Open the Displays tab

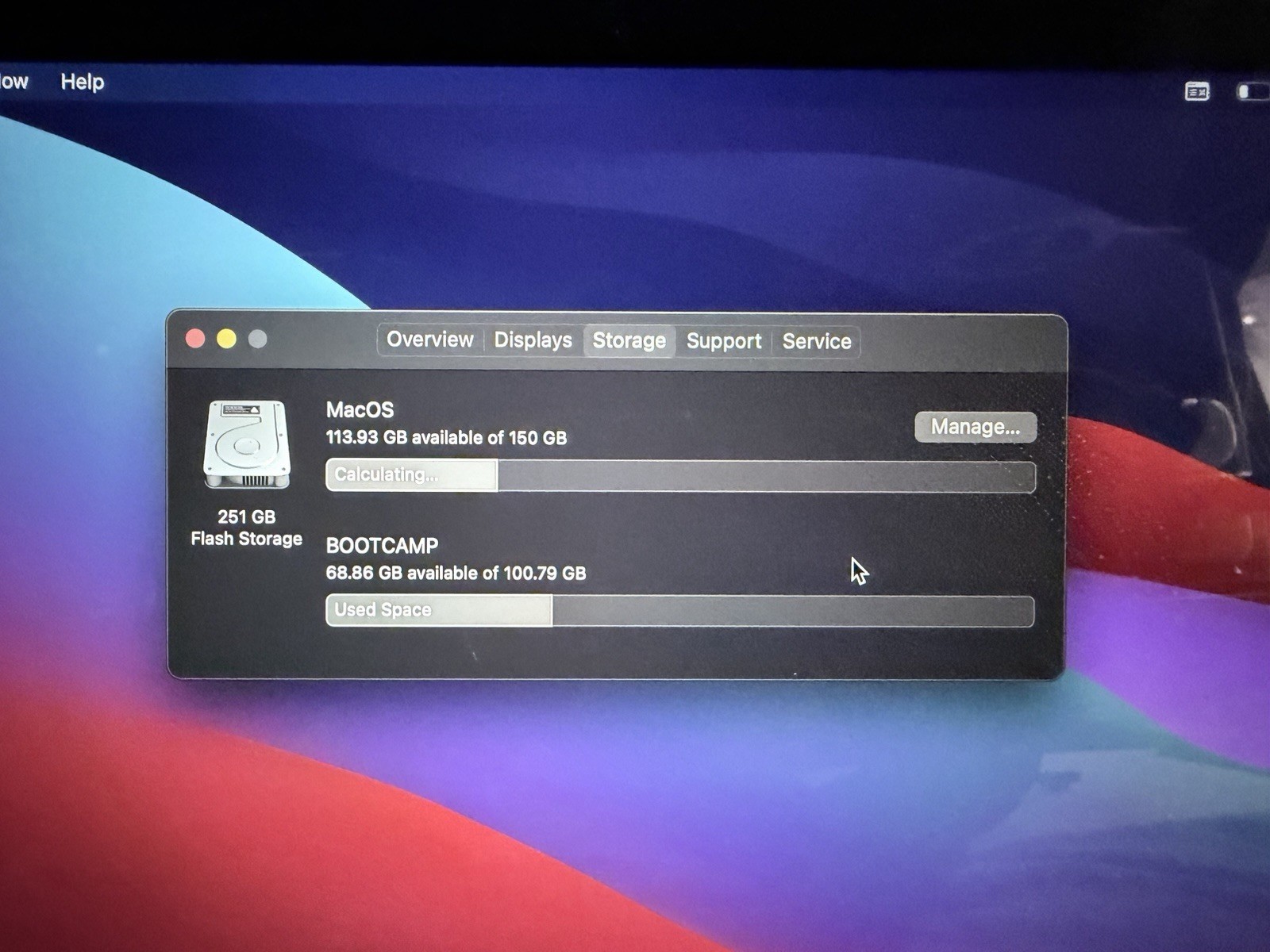click(533, 340)
